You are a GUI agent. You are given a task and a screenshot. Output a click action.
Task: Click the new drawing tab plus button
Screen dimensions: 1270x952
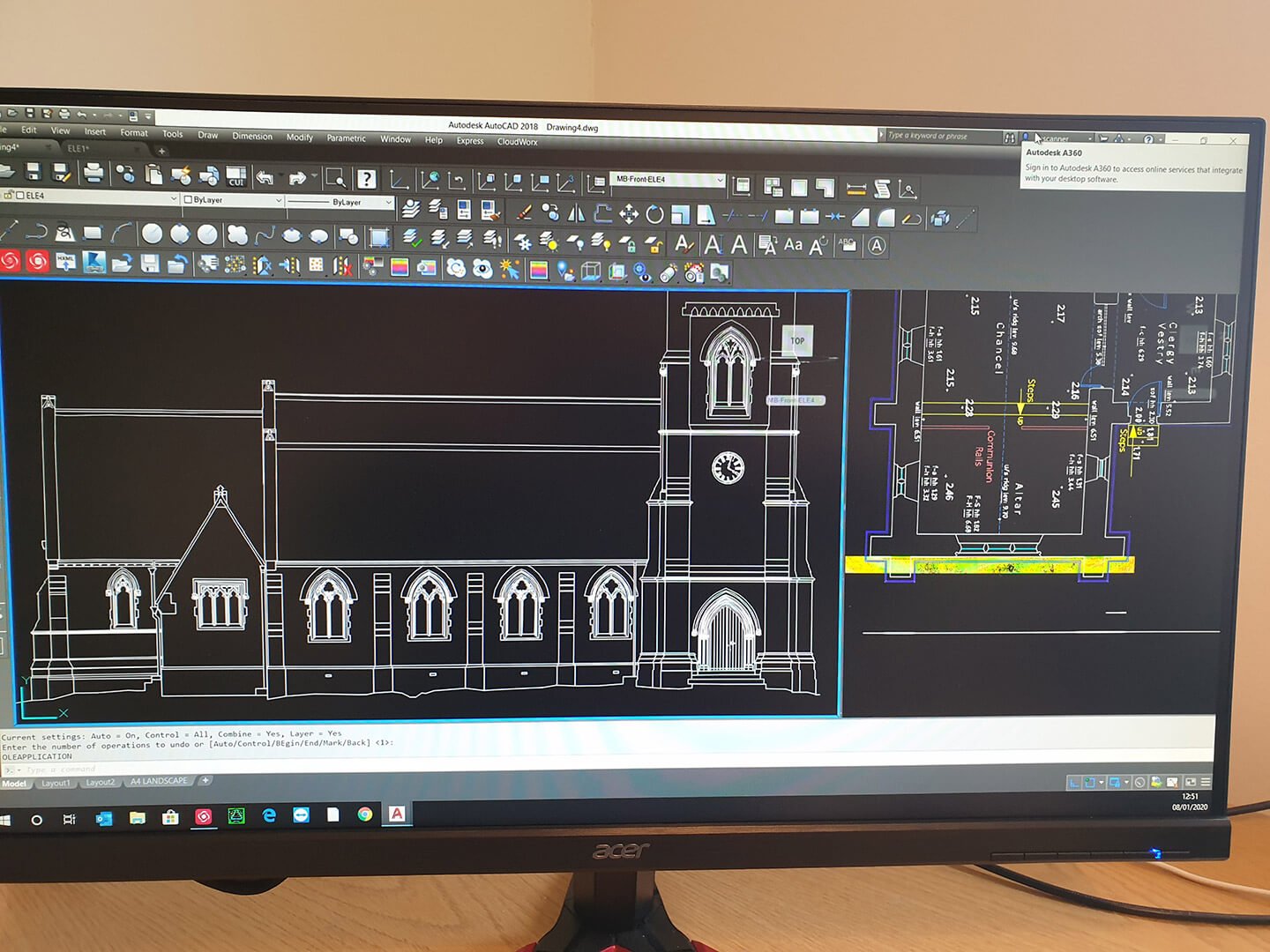click(161, 152)
